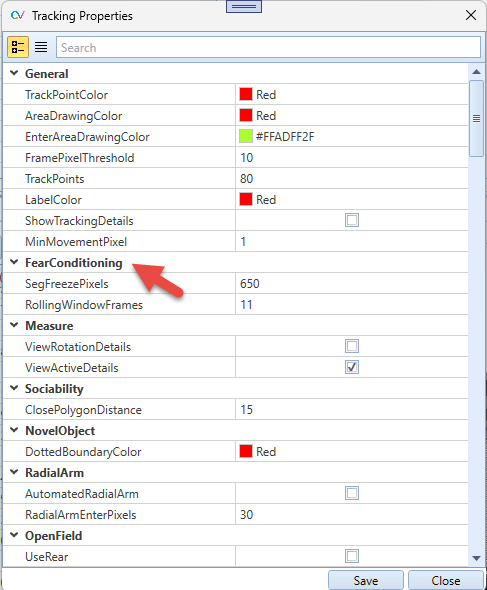The width and height of the screenshot is (487, 590).
Task: Open AreaDrawingColor red swatch
Action: point(246,115)
